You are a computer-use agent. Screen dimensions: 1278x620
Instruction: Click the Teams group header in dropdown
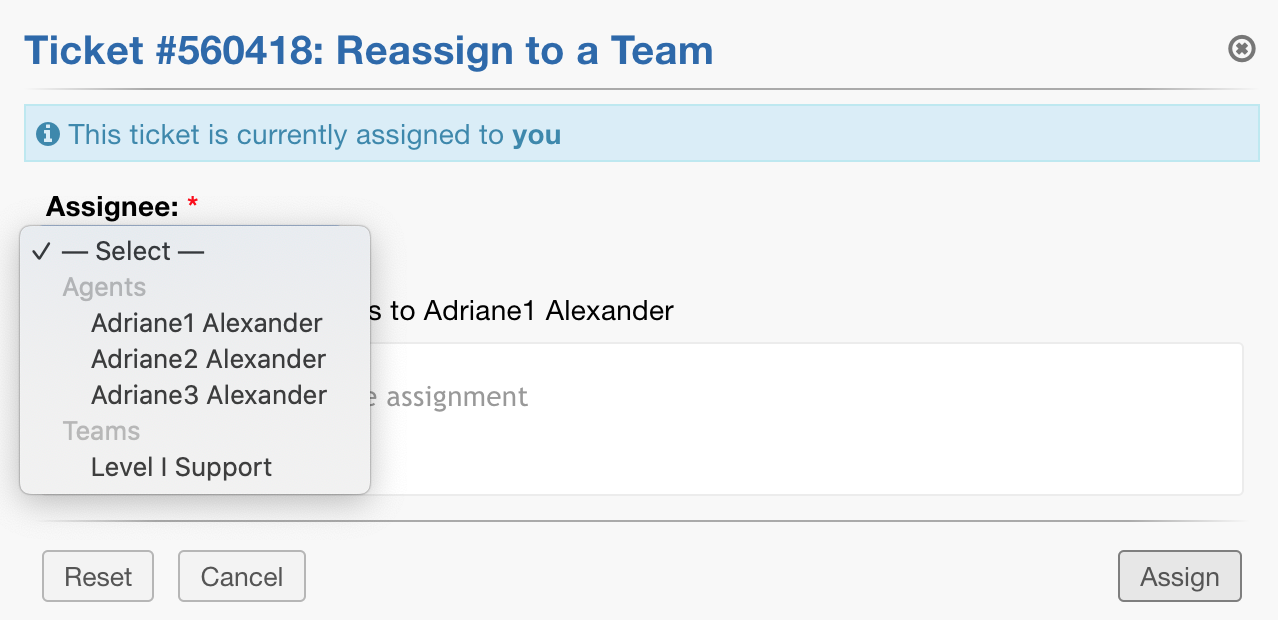click(101, 431)
